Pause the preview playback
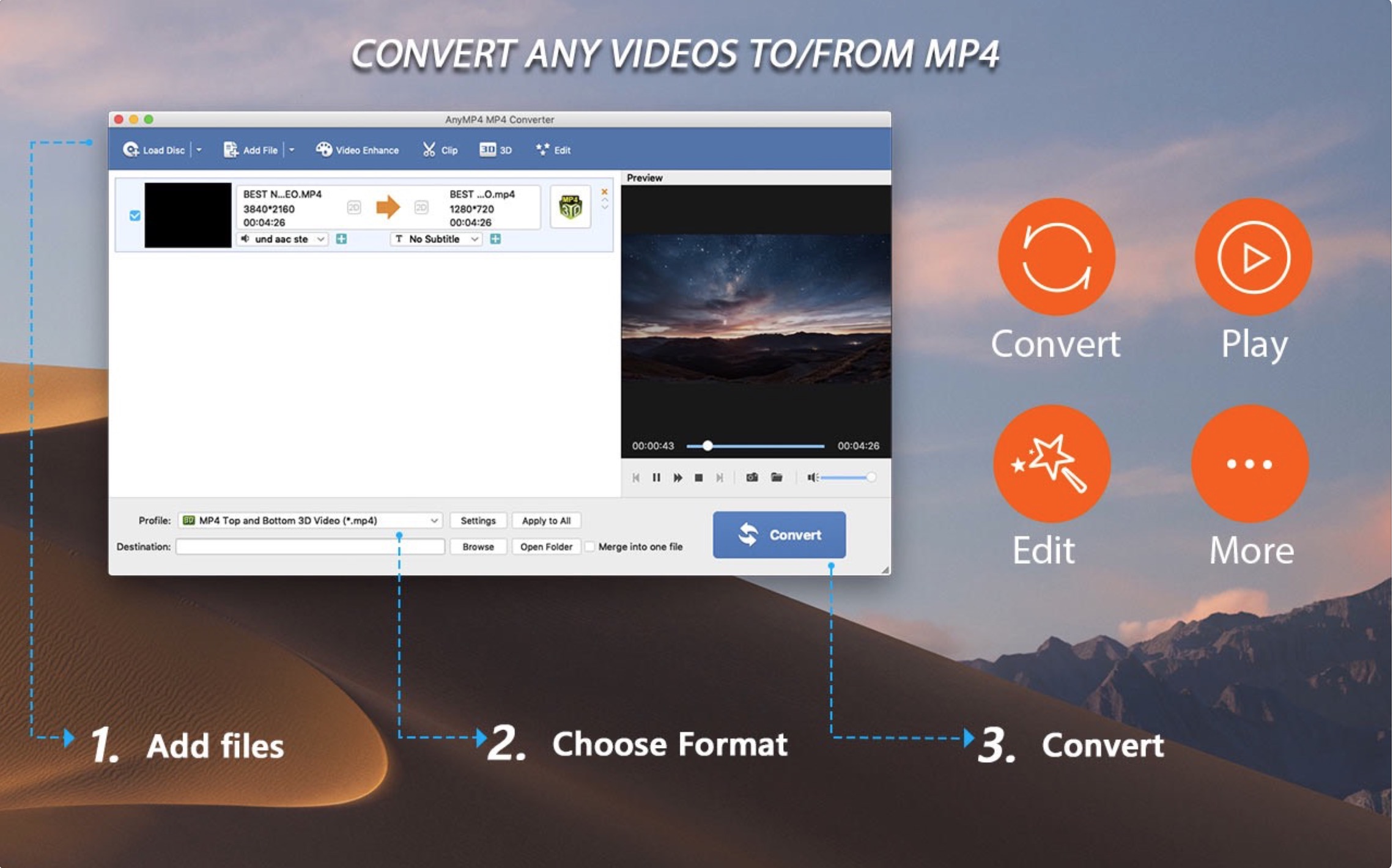Image resolution: width=1393 pixels, height=868 pixels. pyautogui.click(x=656, y=477)
